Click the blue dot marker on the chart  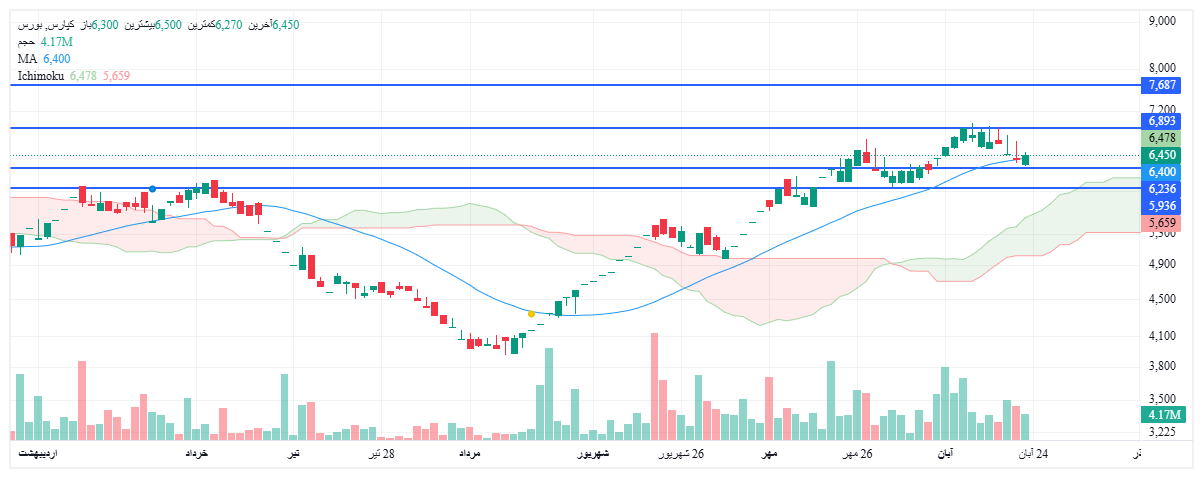point(152,188)
